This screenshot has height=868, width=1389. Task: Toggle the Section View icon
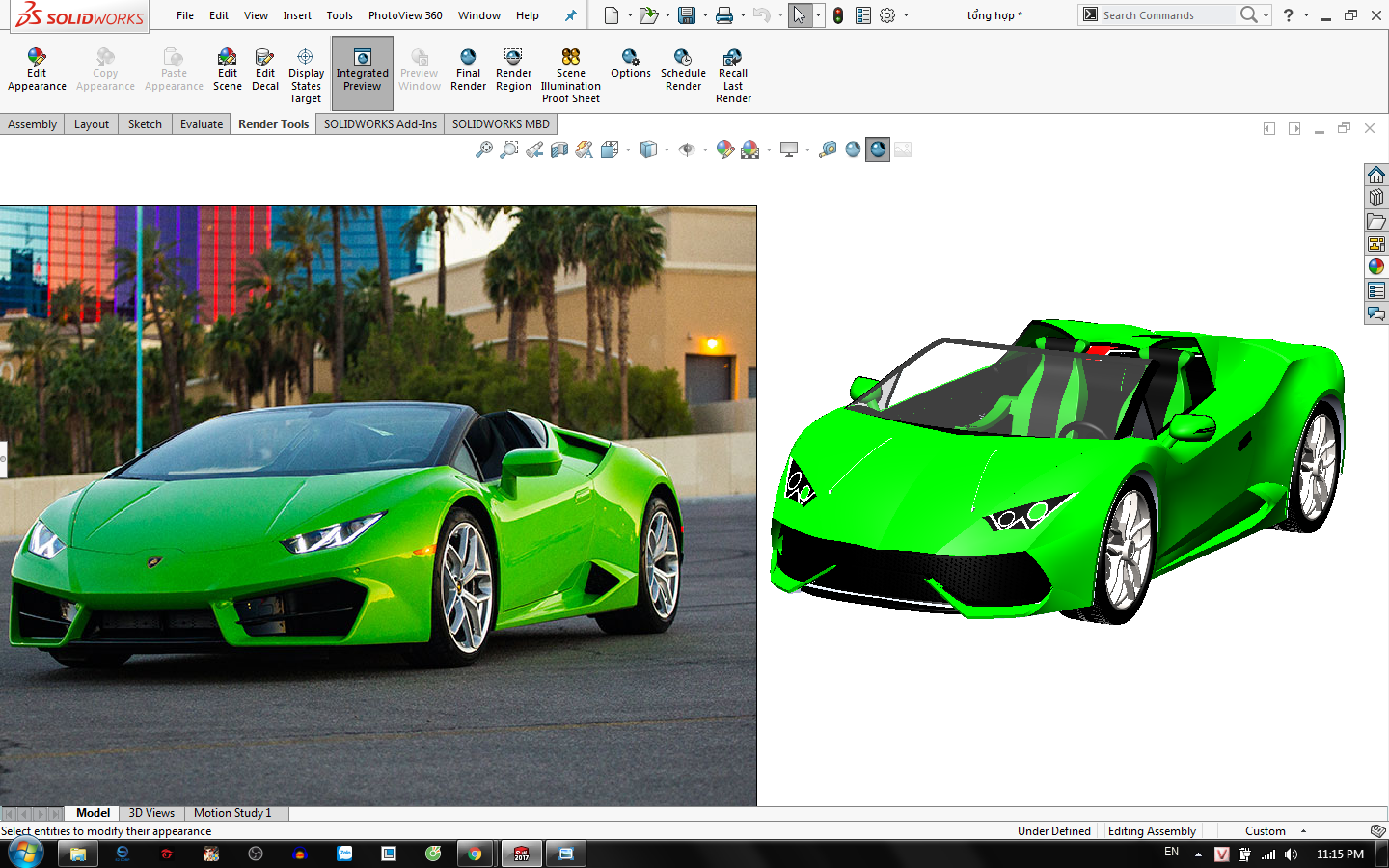(559, 149)
